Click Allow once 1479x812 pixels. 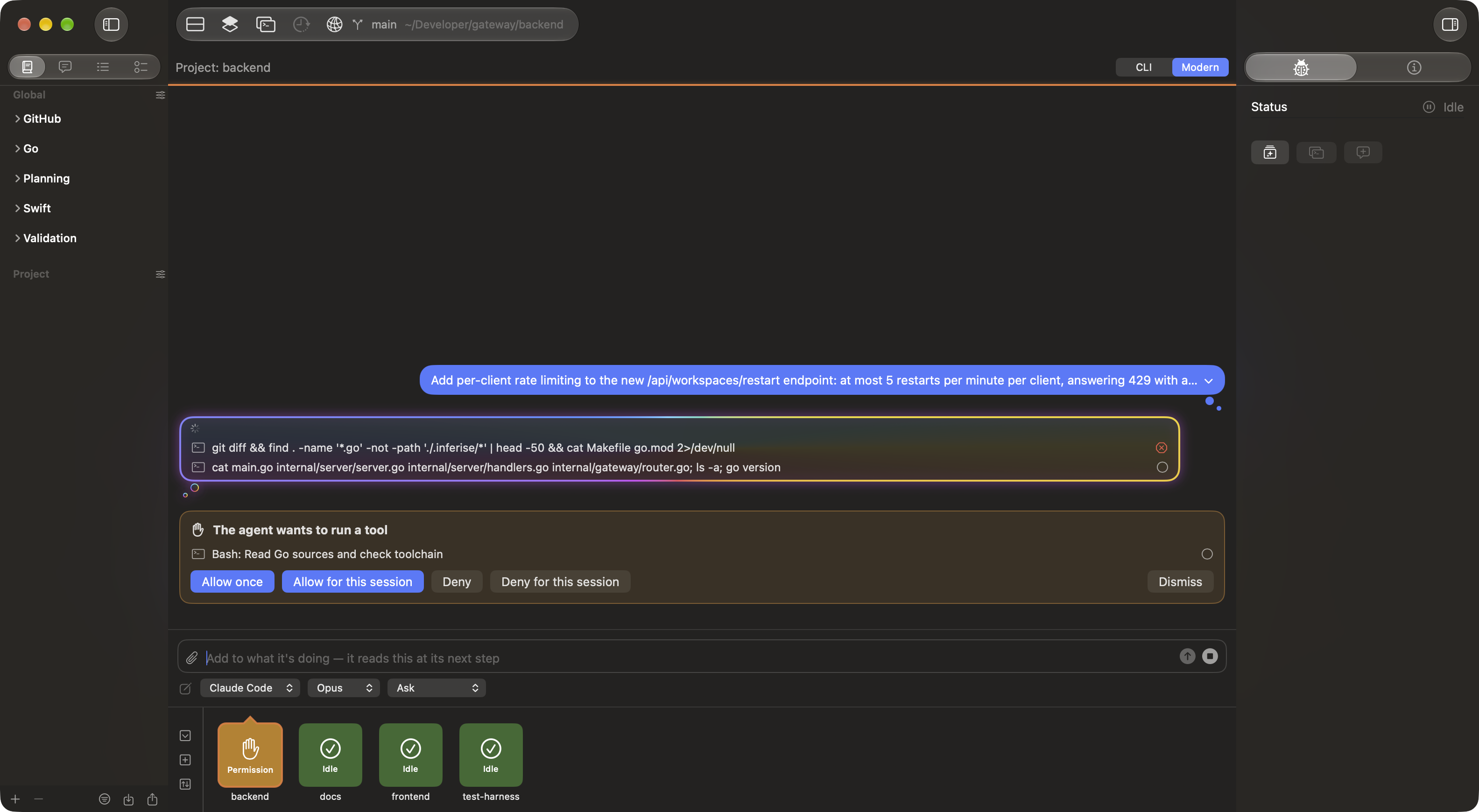tap(232, 582)
